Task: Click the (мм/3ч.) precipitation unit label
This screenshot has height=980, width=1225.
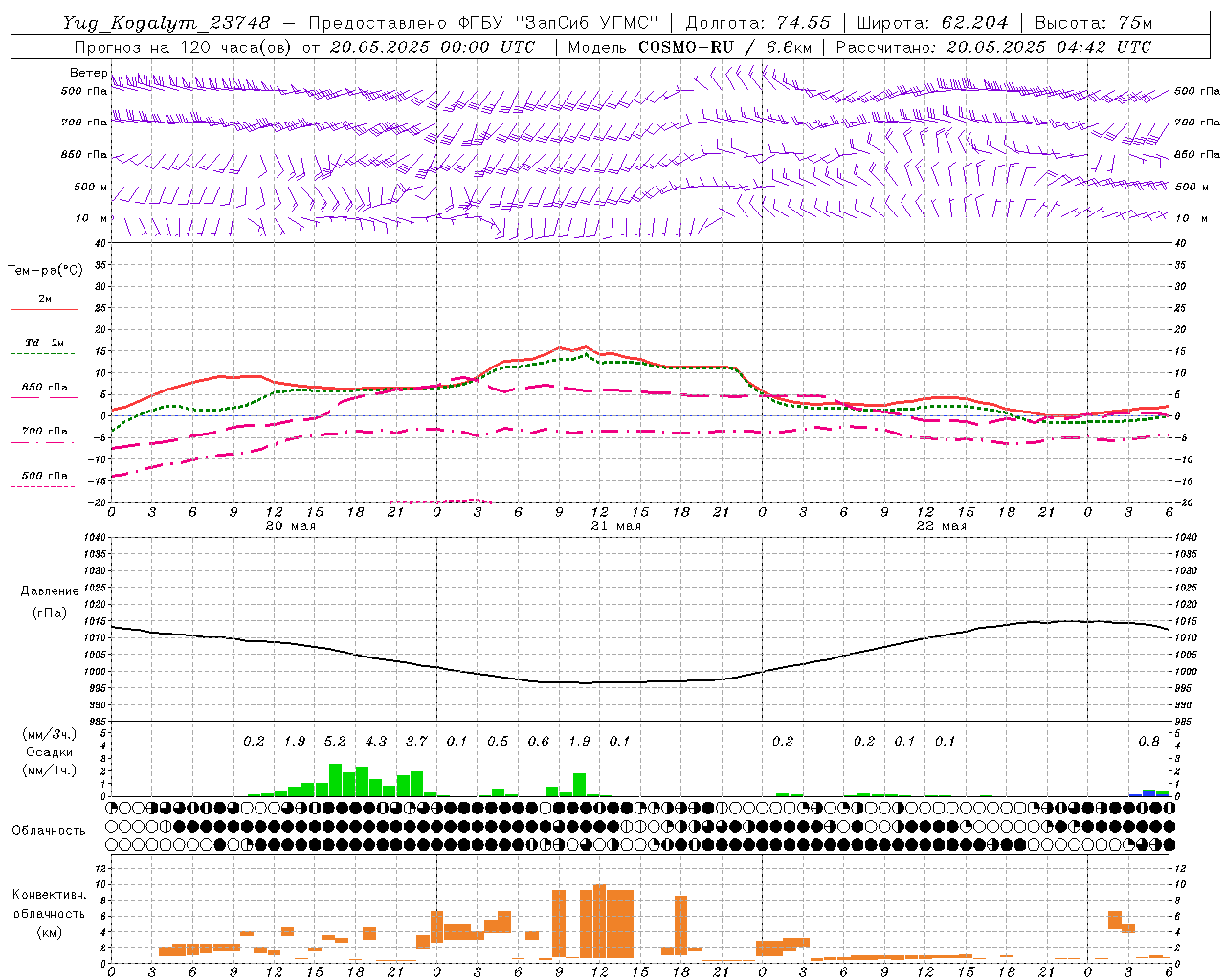Action: [x=49, y=734]
